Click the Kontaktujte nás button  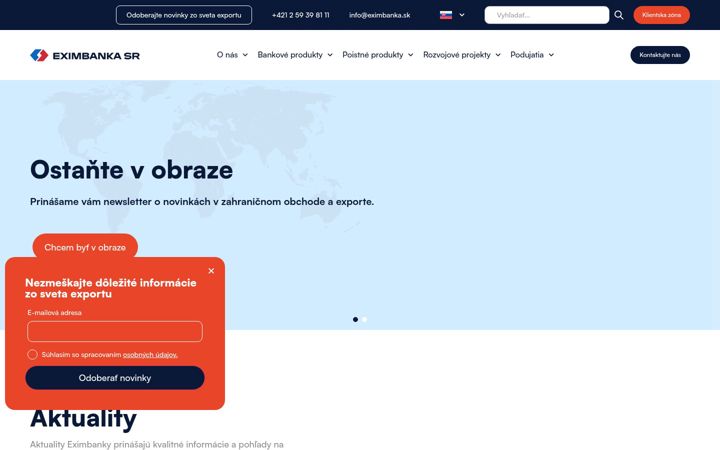(660, 55)
